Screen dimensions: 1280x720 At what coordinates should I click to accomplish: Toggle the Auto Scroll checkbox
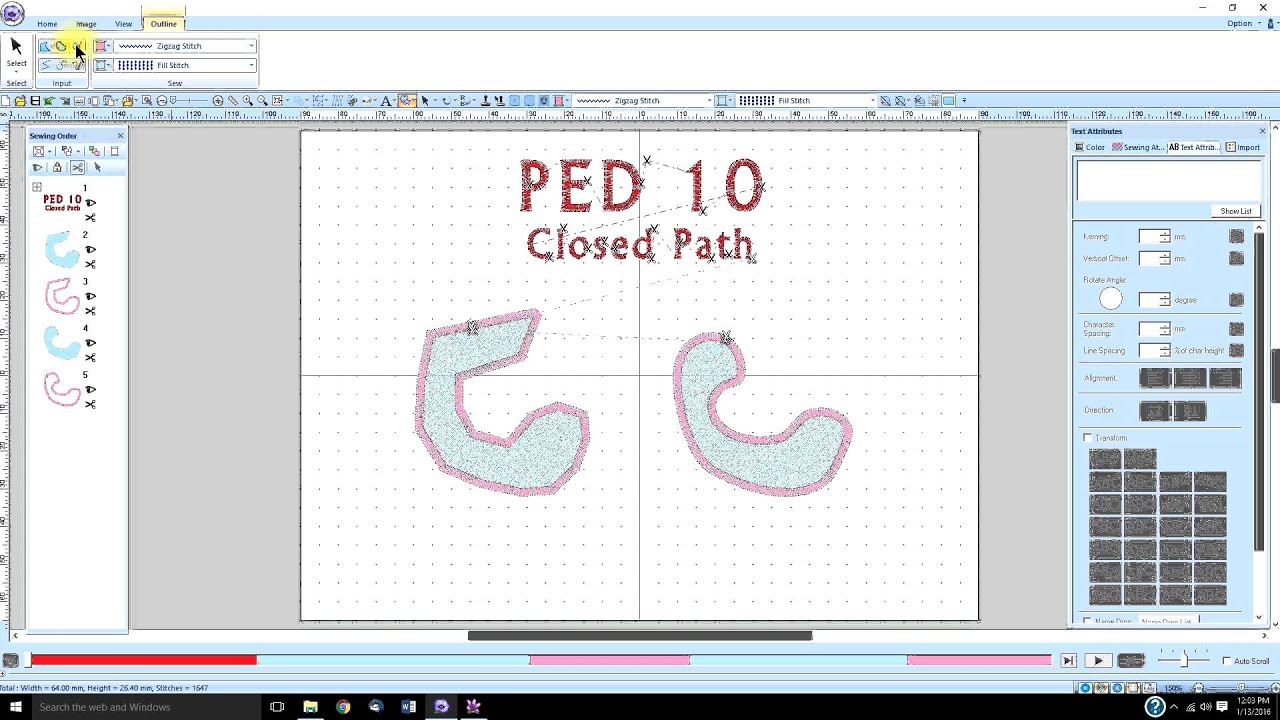coord(1227,661)
